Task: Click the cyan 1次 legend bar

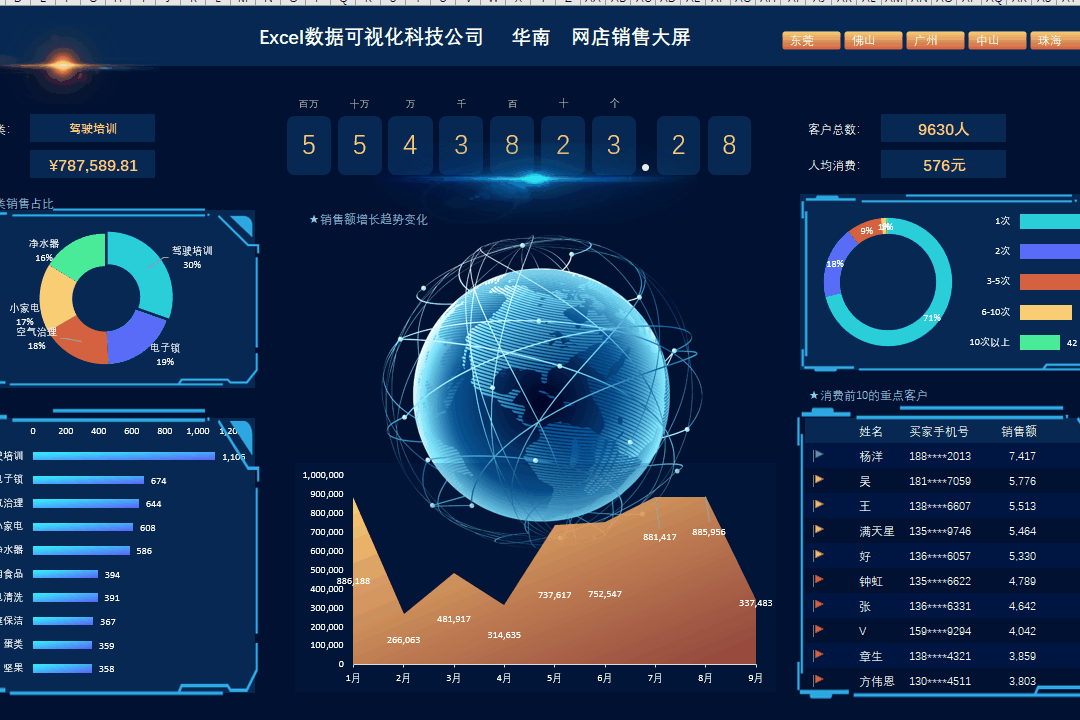Action: point(1049,221)
